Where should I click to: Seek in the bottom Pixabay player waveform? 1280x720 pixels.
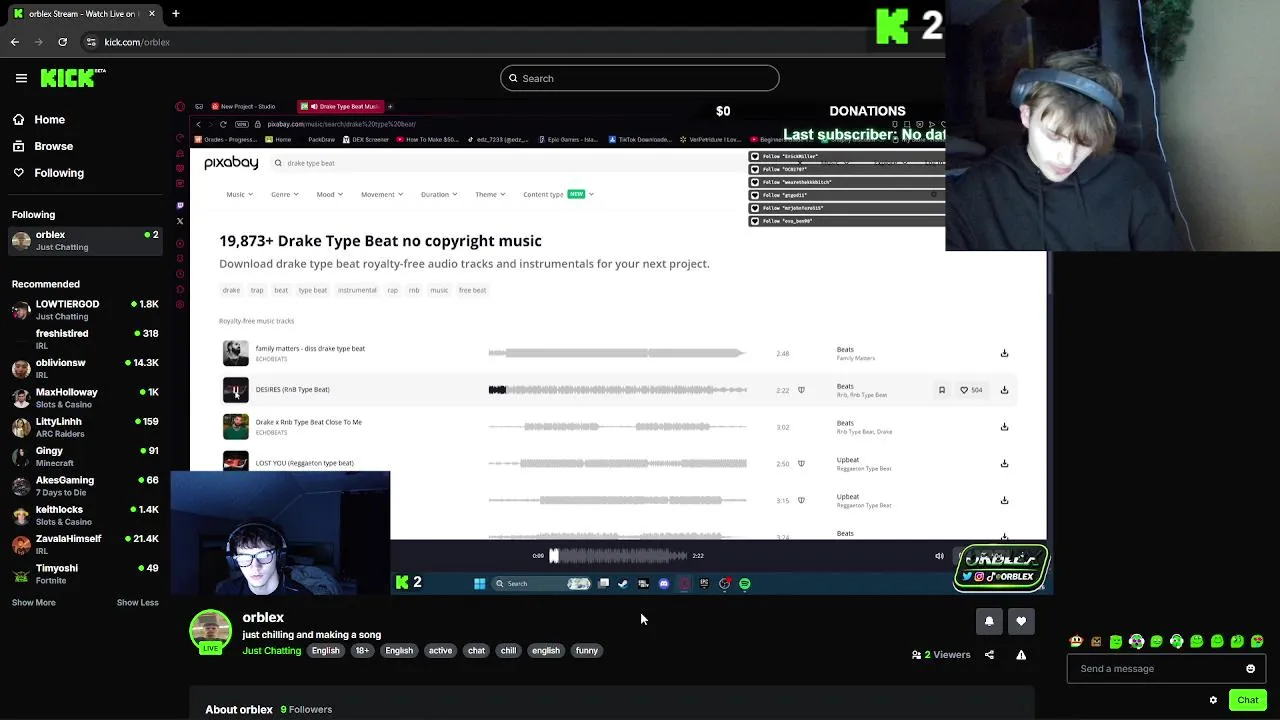click(618, 556)
